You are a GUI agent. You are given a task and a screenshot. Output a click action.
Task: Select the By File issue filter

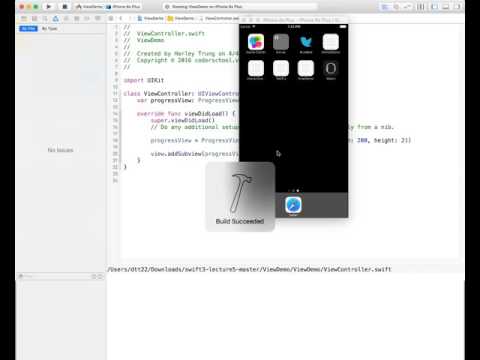coord(28,29)
